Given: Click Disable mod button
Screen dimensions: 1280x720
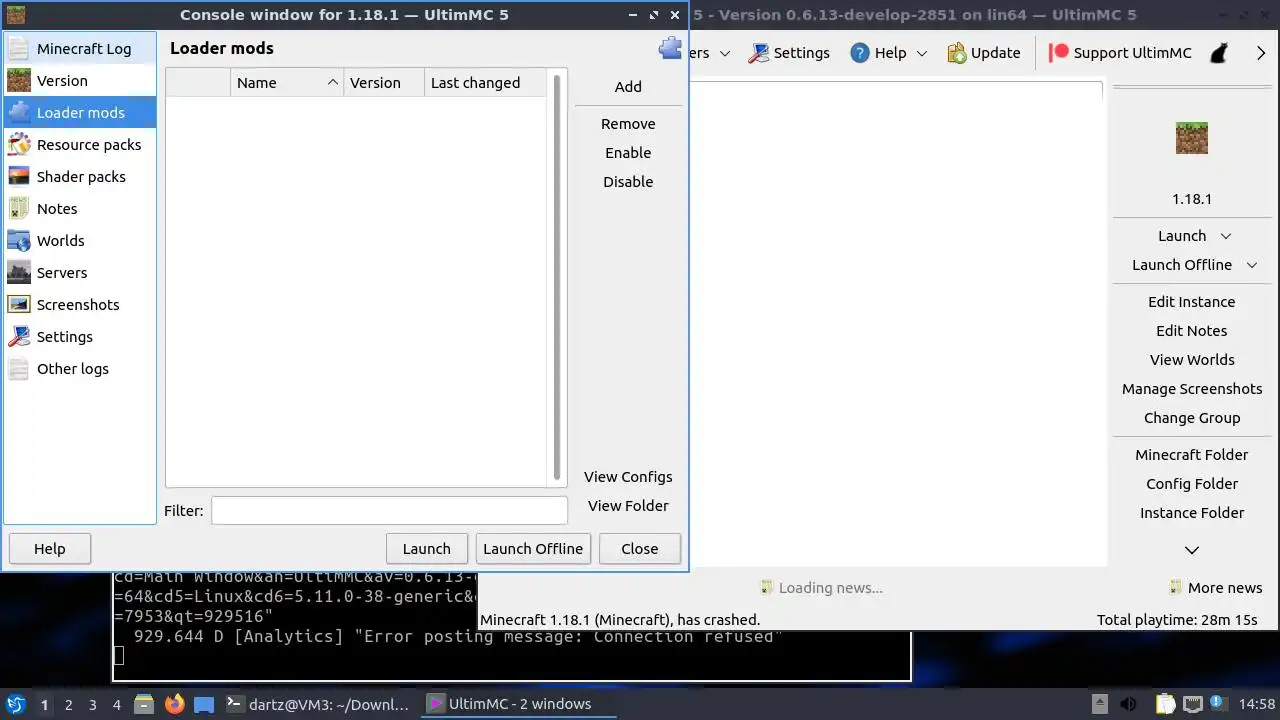Looking at the screenshot, I should coord(628,182).
